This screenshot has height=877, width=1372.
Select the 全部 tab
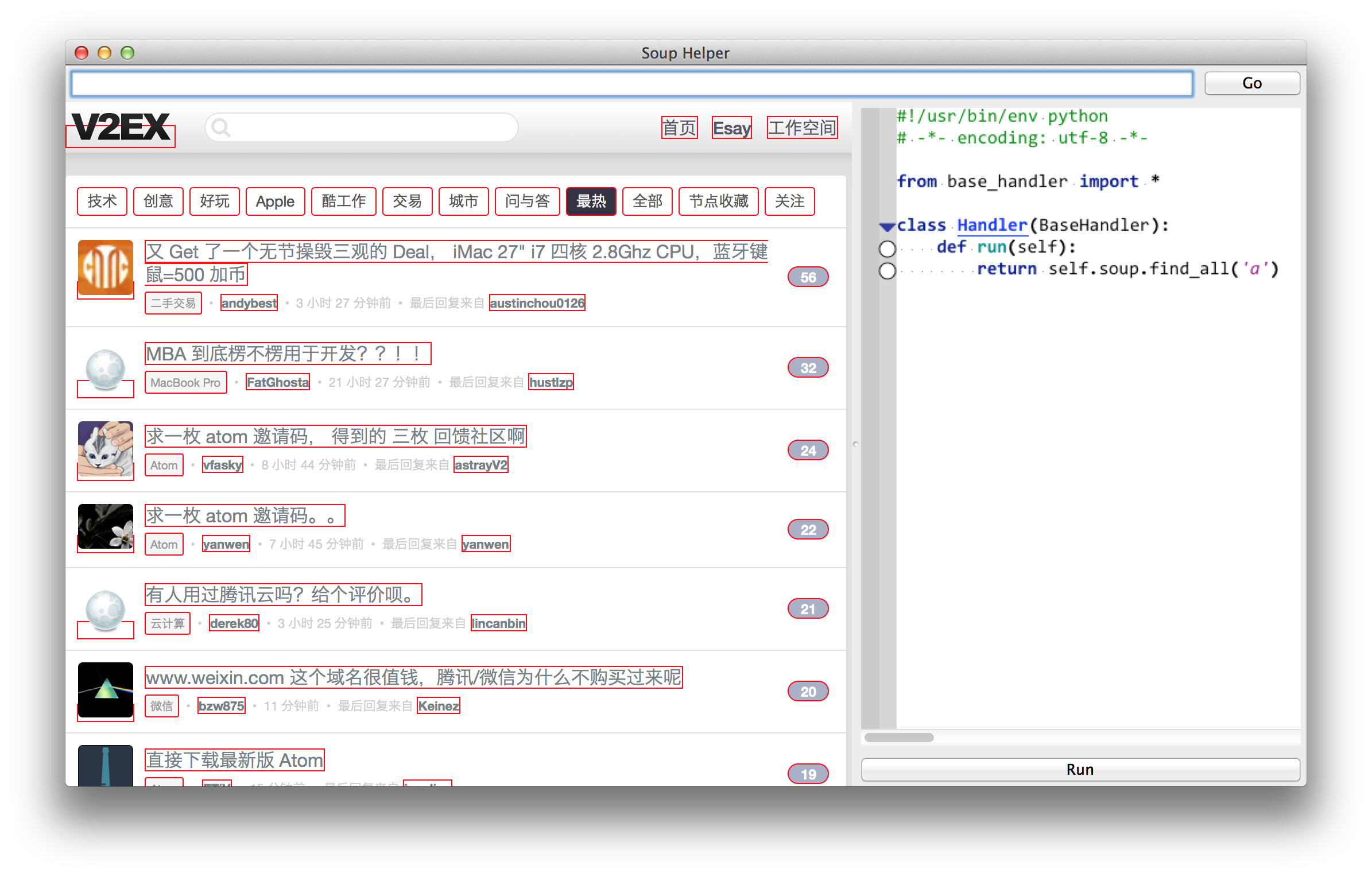[x=648, y=201]
